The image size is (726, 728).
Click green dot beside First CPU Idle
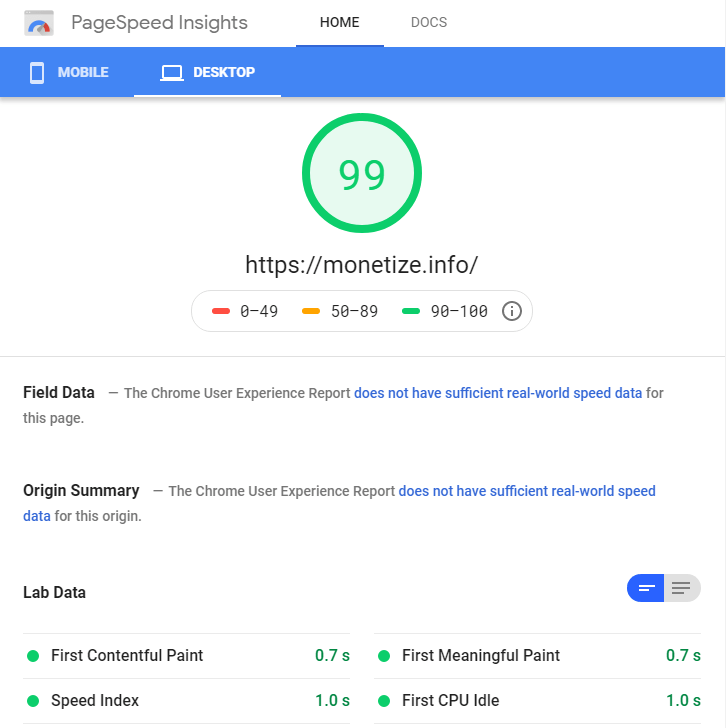click(384, 701)
